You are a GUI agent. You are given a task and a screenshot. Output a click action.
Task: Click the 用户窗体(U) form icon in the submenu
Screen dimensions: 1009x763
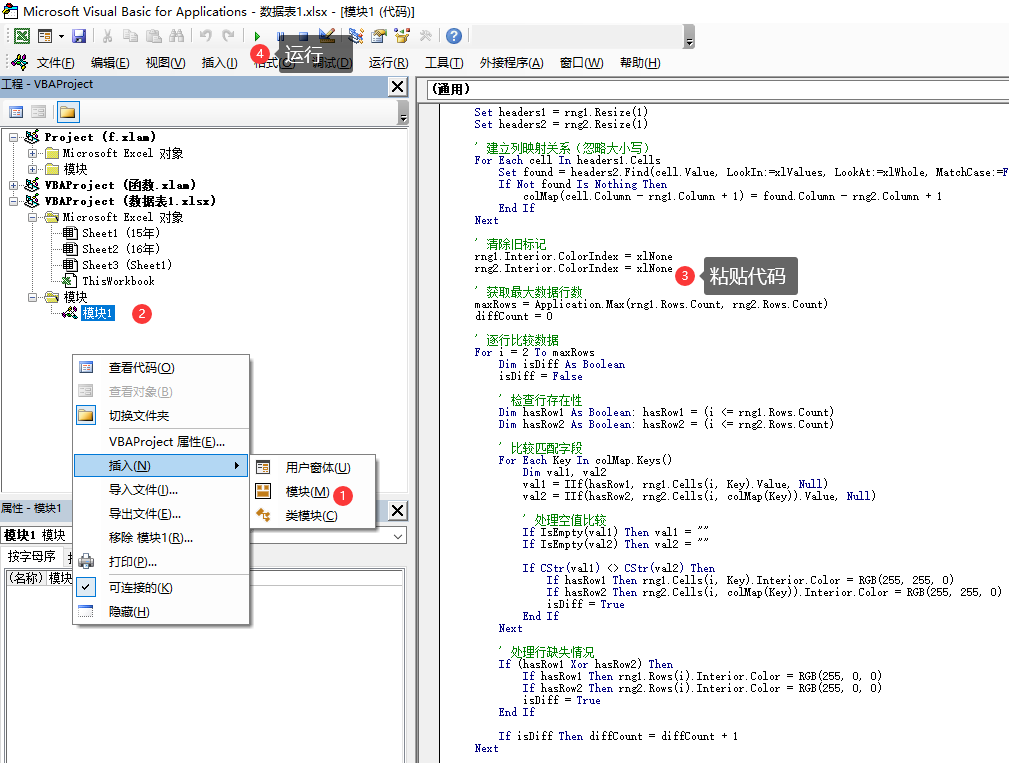click(263, 468)
